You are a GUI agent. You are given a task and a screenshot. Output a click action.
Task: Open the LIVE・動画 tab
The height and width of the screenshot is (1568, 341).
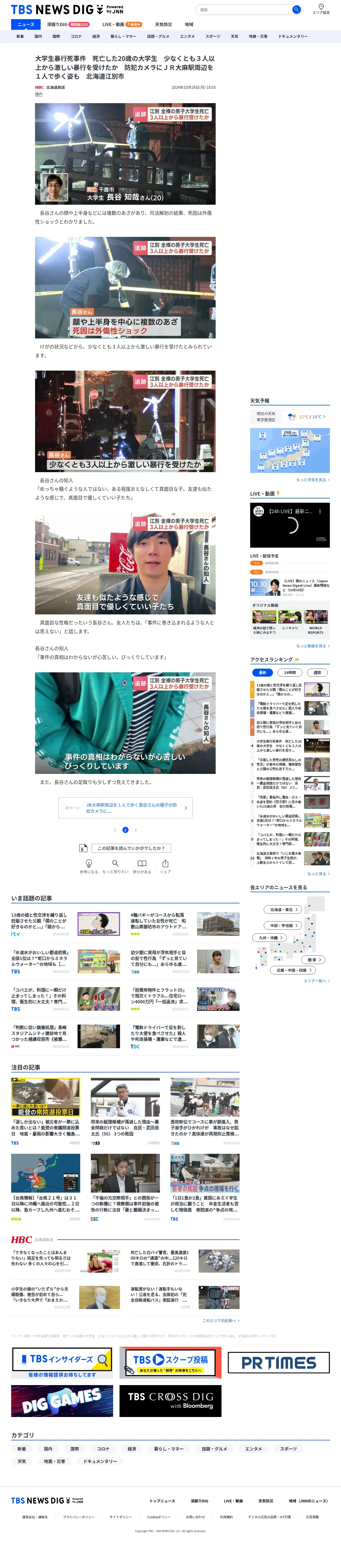tap(122, 24)
